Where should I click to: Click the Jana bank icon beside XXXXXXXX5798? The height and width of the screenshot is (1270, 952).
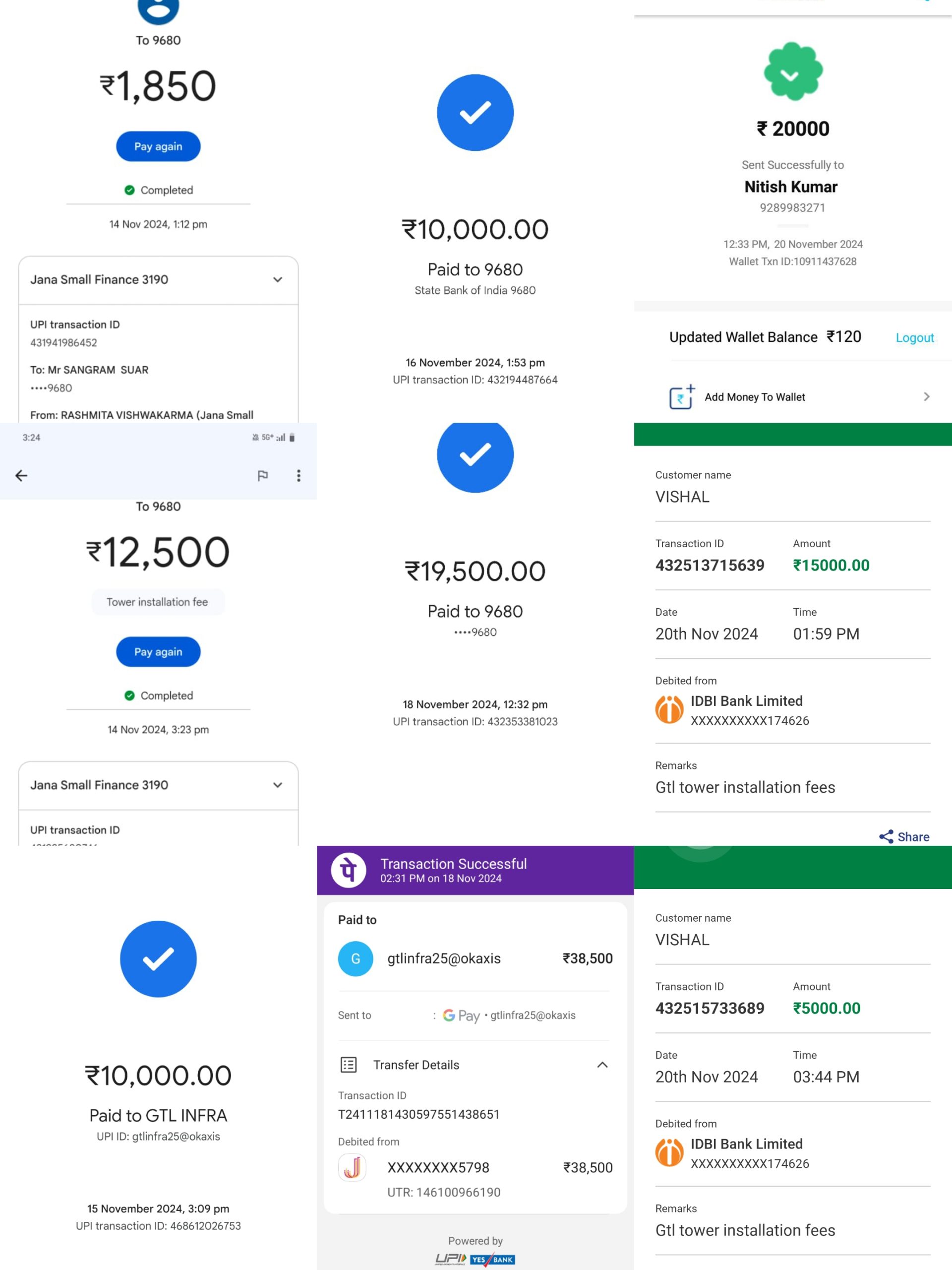coord(353,1167)
